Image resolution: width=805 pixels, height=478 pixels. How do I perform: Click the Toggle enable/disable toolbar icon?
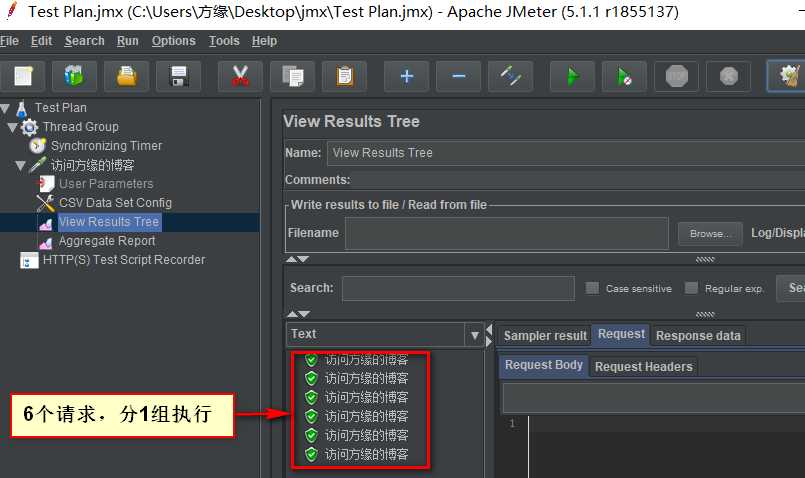tap(511, 77)
